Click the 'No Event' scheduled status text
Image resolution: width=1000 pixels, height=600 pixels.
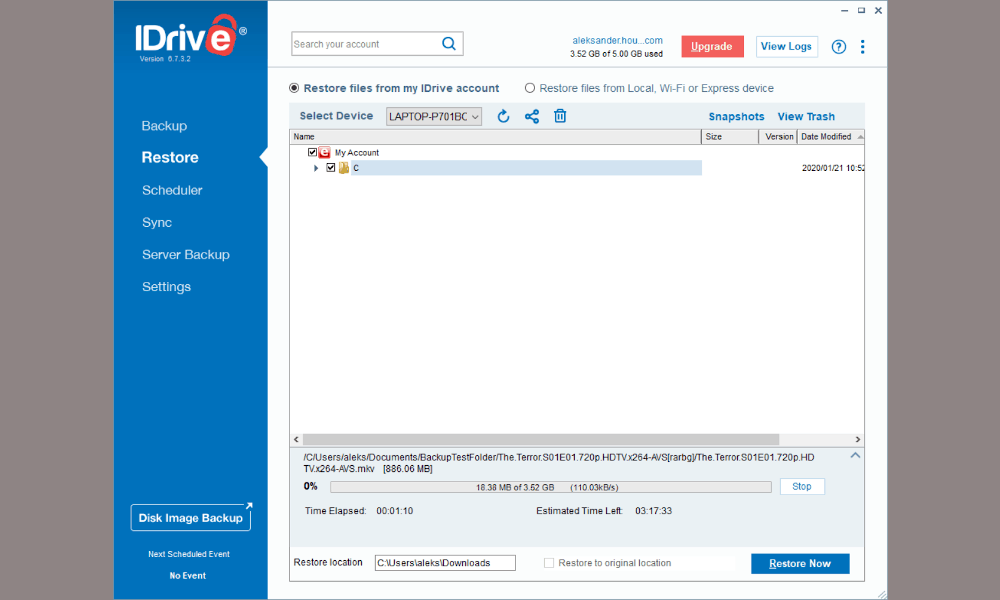point(188,576)
